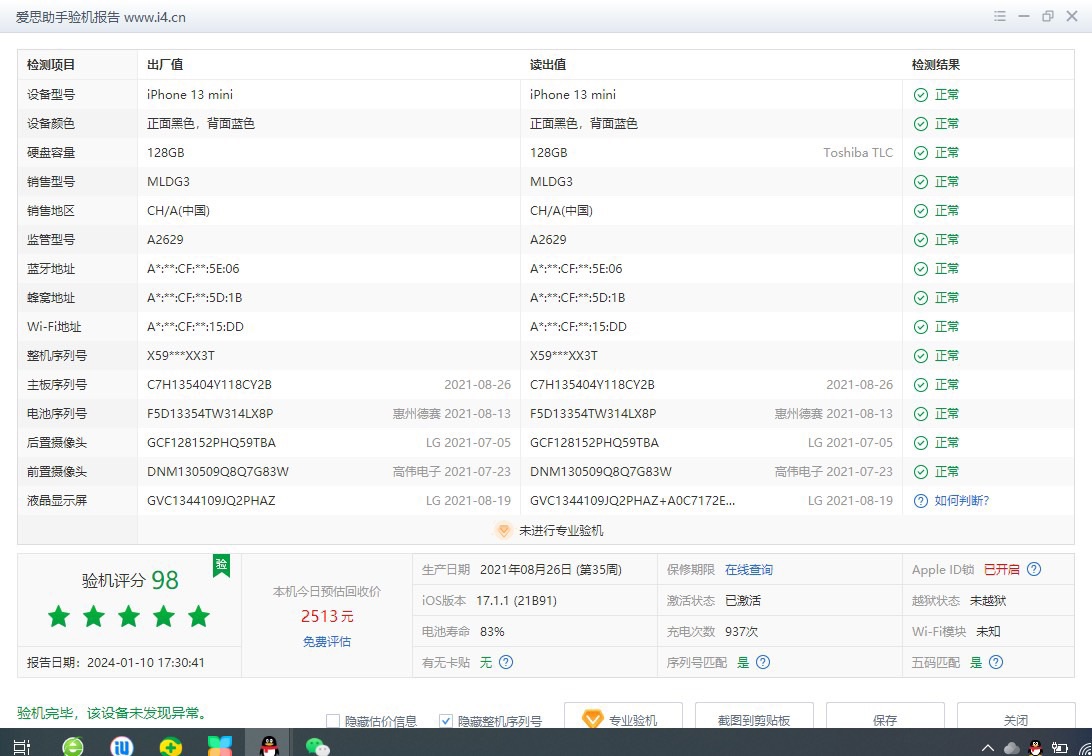This screenshot has width=1092, height=756.
Task: Click the Toshiba TLC label
Action: pyautogui.click(x=858, y=153)
